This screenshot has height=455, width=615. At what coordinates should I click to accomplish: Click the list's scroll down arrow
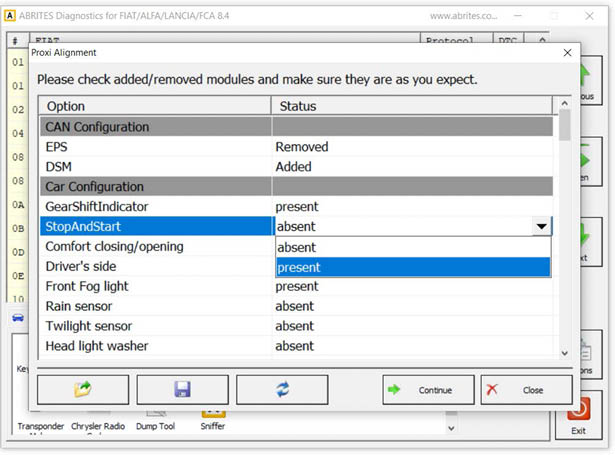[565, 352]
